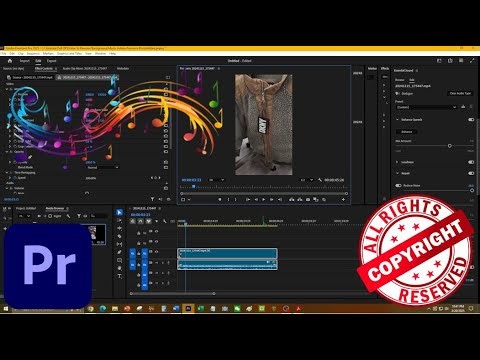Go to the Home screen icon
Image resolution: width=480 pixels, height=360 pixels.
[x=10, y=61]
